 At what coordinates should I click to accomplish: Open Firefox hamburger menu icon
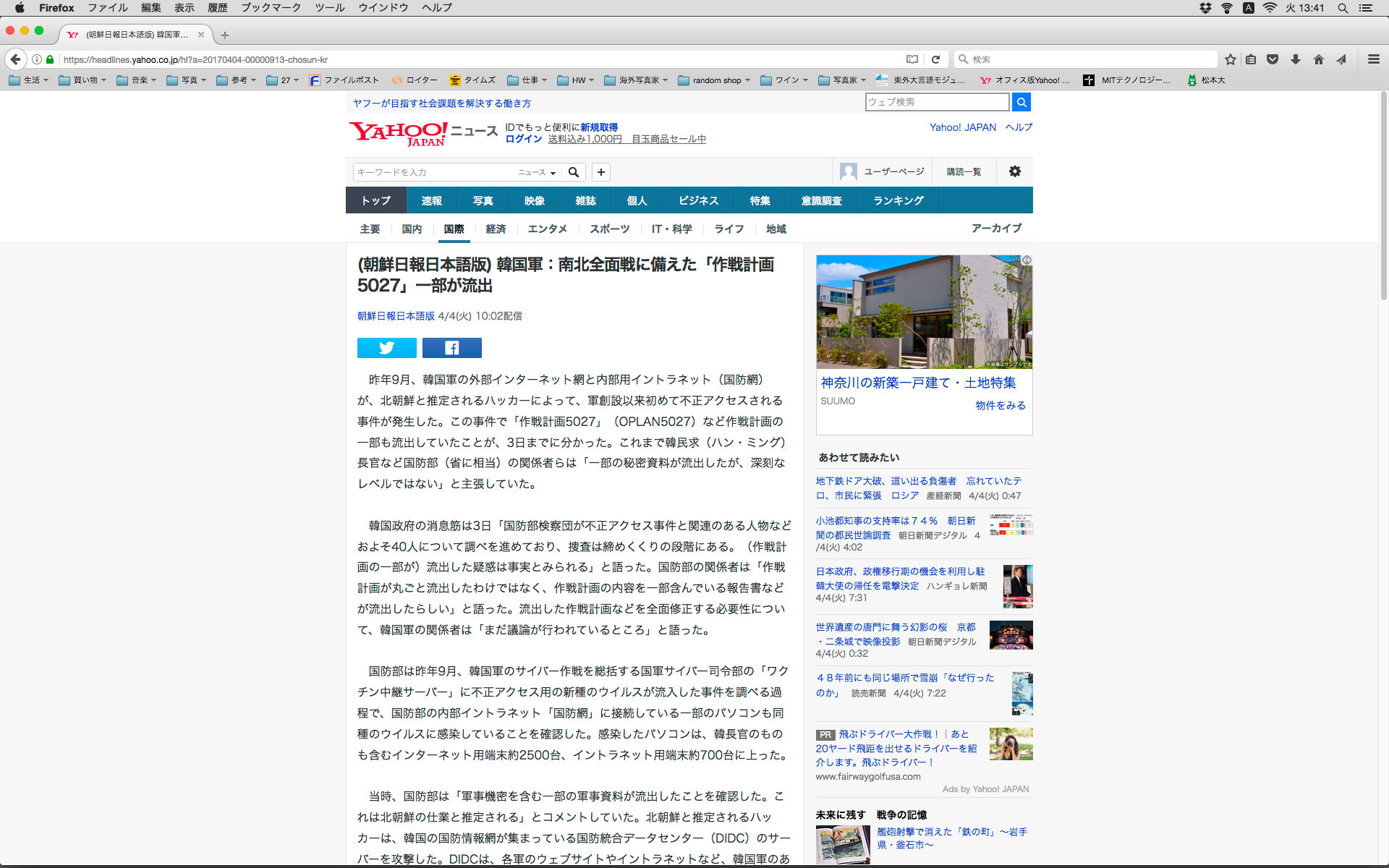1373,59
